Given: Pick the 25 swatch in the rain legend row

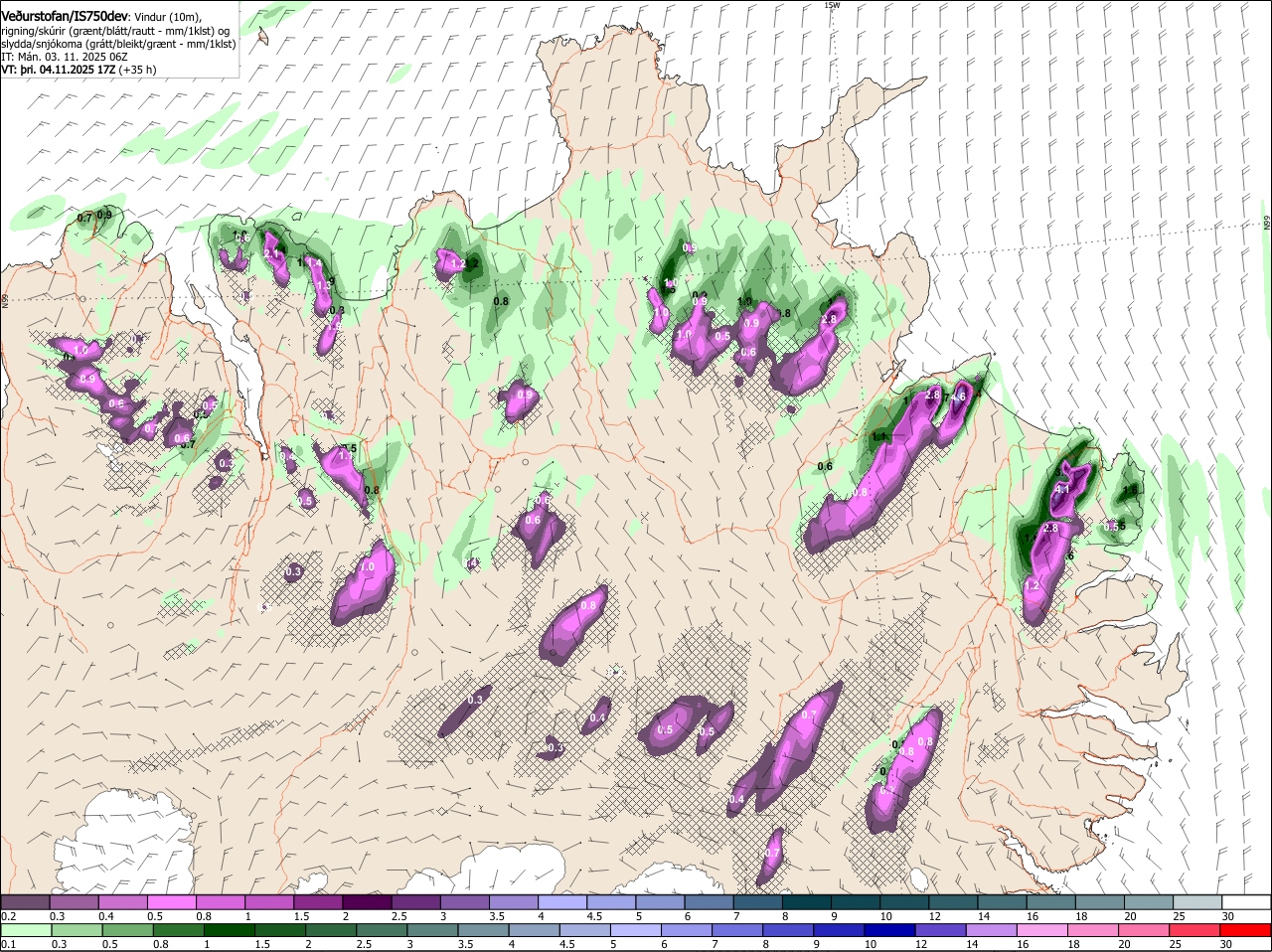Looking at the screenshot, I should 1195,929.
